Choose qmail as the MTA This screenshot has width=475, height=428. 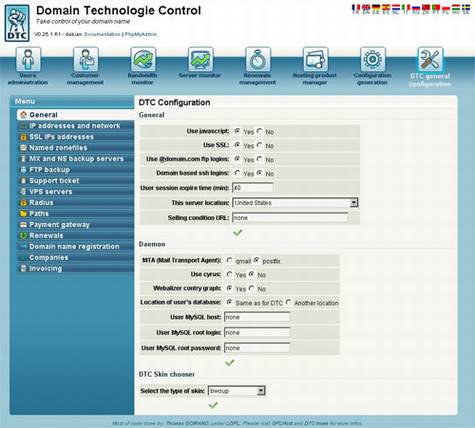pyautogui.click(x=229, y=260)
